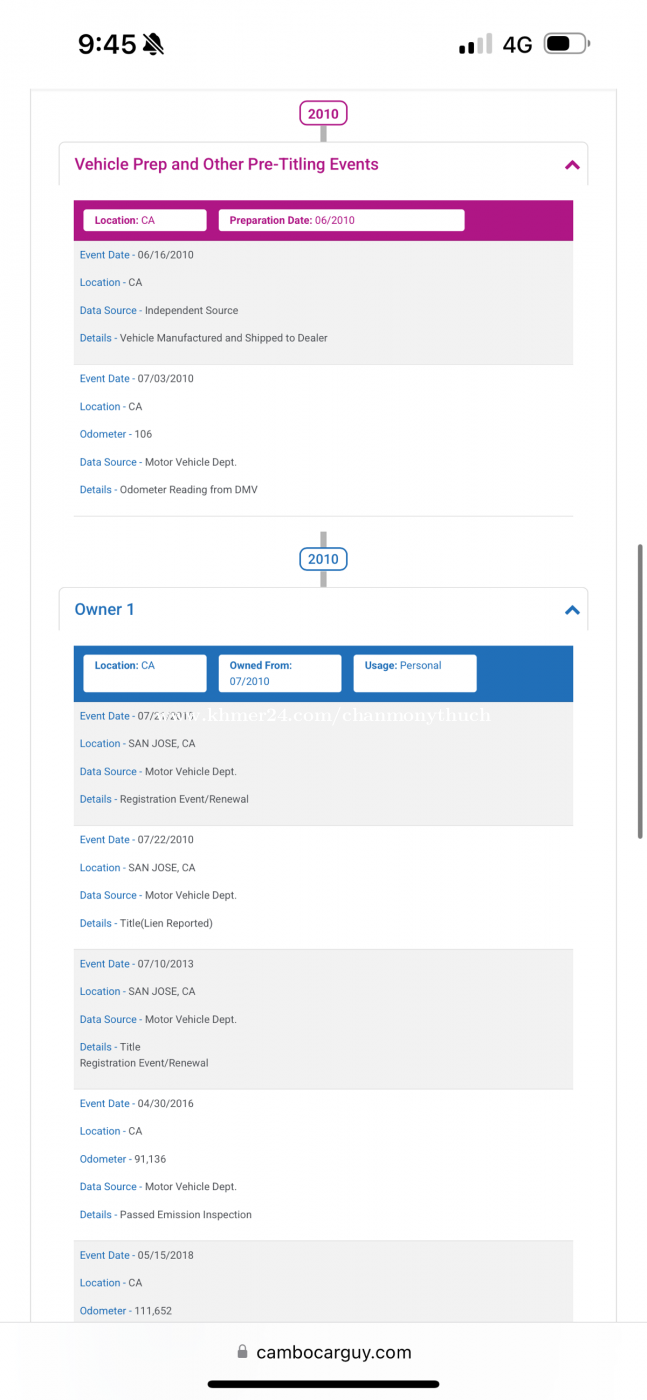Select Location - SAN JOSE, CA in 07/10/2013 event
Viewport: 647px width, 1400px height.
(x=138, y=992)
